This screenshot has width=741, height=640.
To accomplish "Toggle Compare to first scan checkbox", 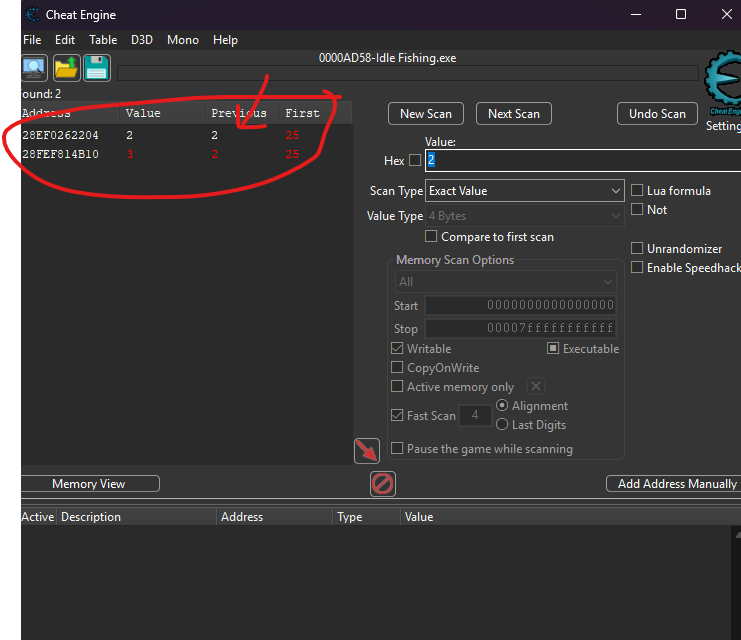I will (432, 237).
